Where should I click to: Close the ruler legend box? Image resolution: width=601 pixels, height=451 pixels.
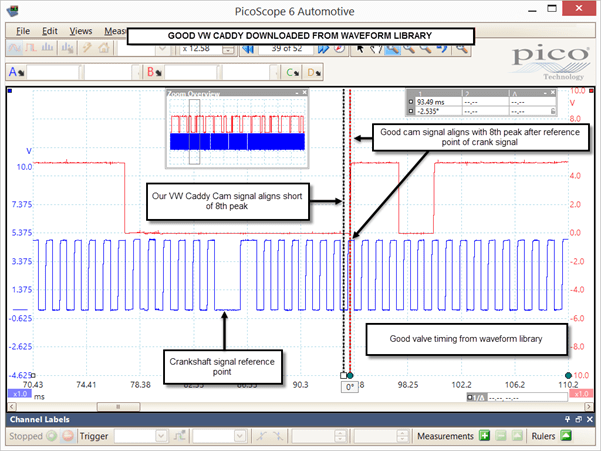[553, 92]
